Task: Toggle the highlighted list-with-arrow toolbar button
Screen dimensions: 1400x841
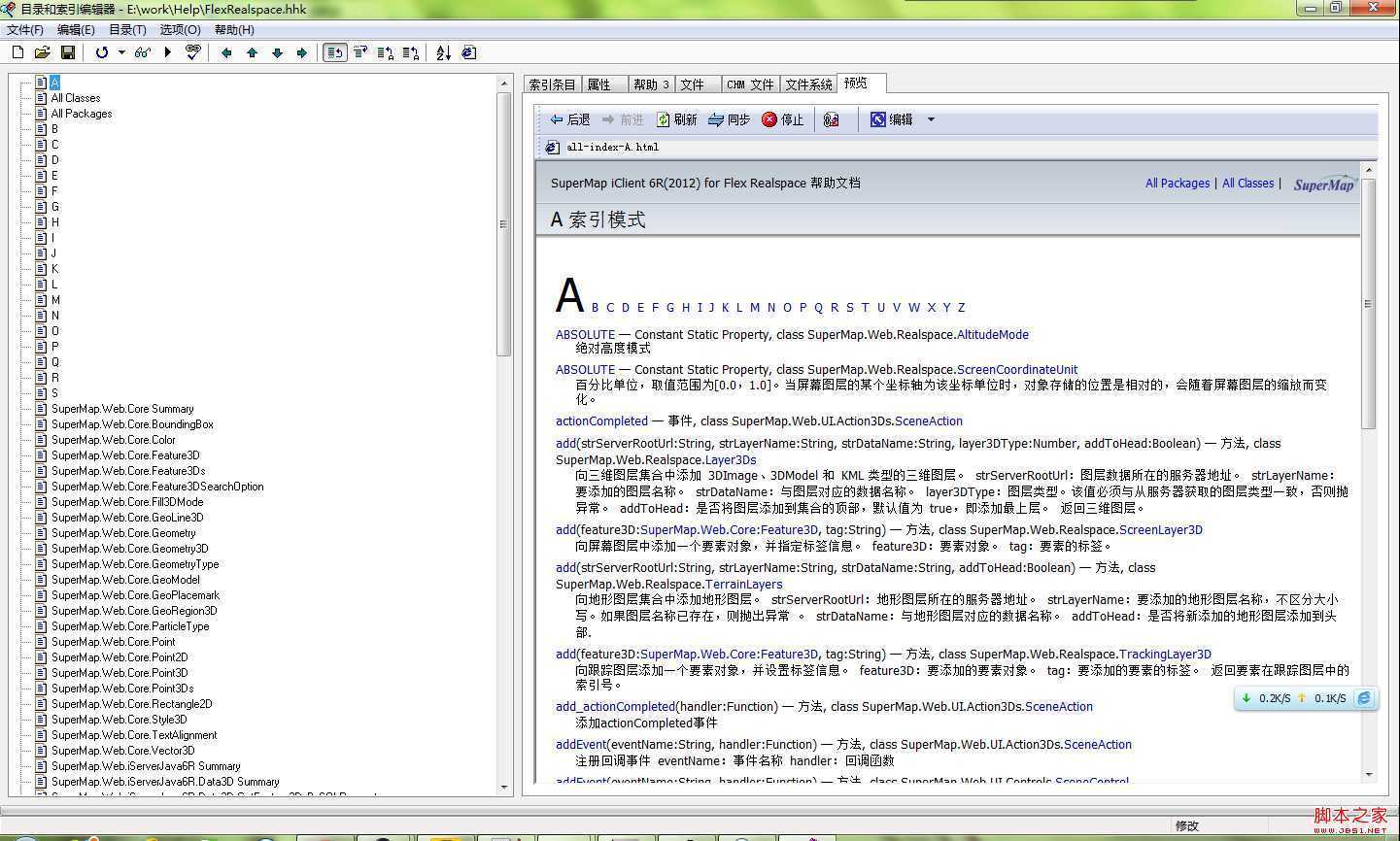Action: pyautogui.click(x=335, y=52)
